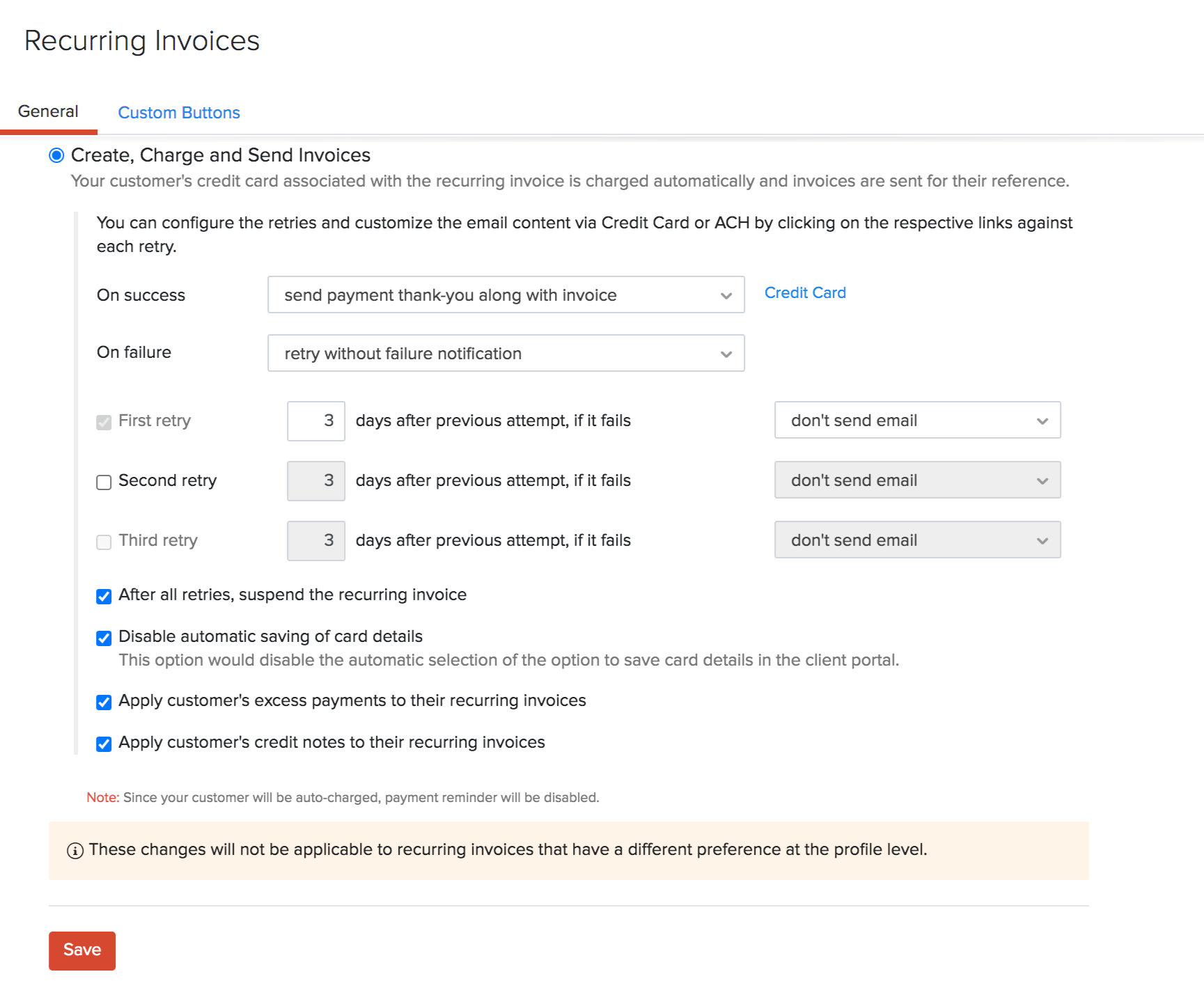Open Third retry email option dropdown

click(917, 540)
